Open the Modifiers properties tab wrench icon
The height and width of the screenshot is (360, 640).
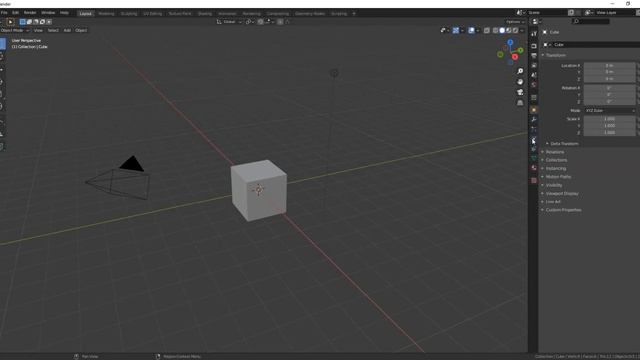click(x=534, y=120)
